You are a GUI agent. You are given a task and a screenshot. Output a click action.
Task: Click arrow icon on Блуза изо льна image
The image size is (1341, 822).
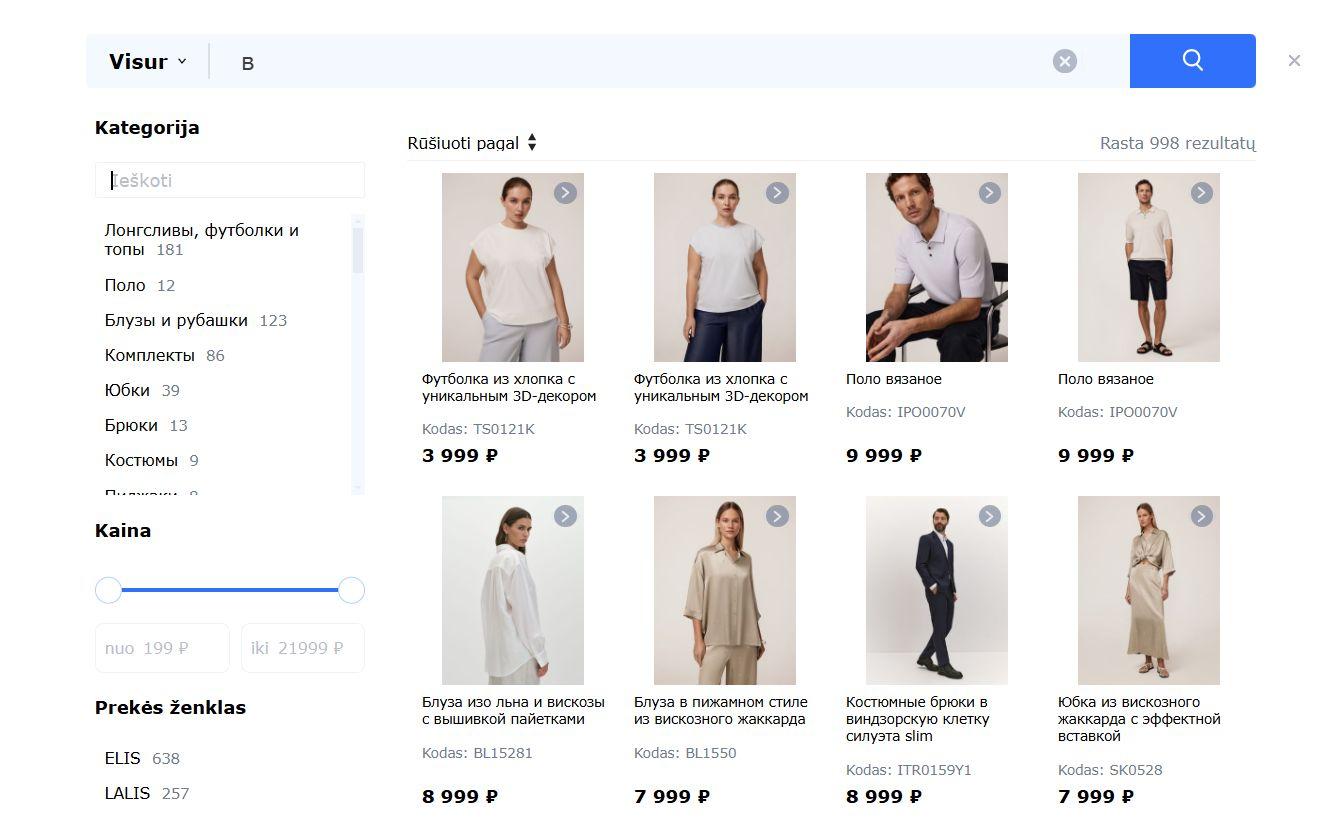(x=565, y=516)
